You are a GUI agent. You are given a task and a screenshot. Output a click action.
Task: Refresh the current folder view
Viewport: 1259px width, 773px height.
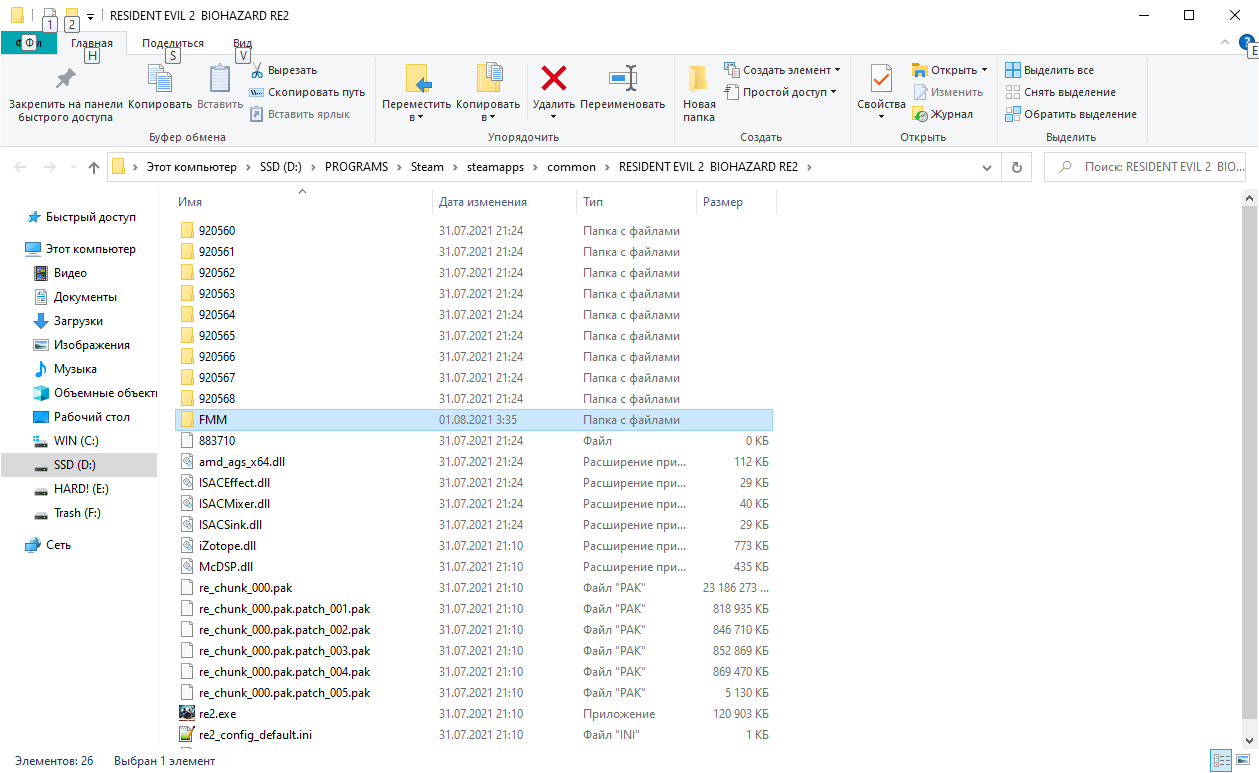click(1017, 167)
